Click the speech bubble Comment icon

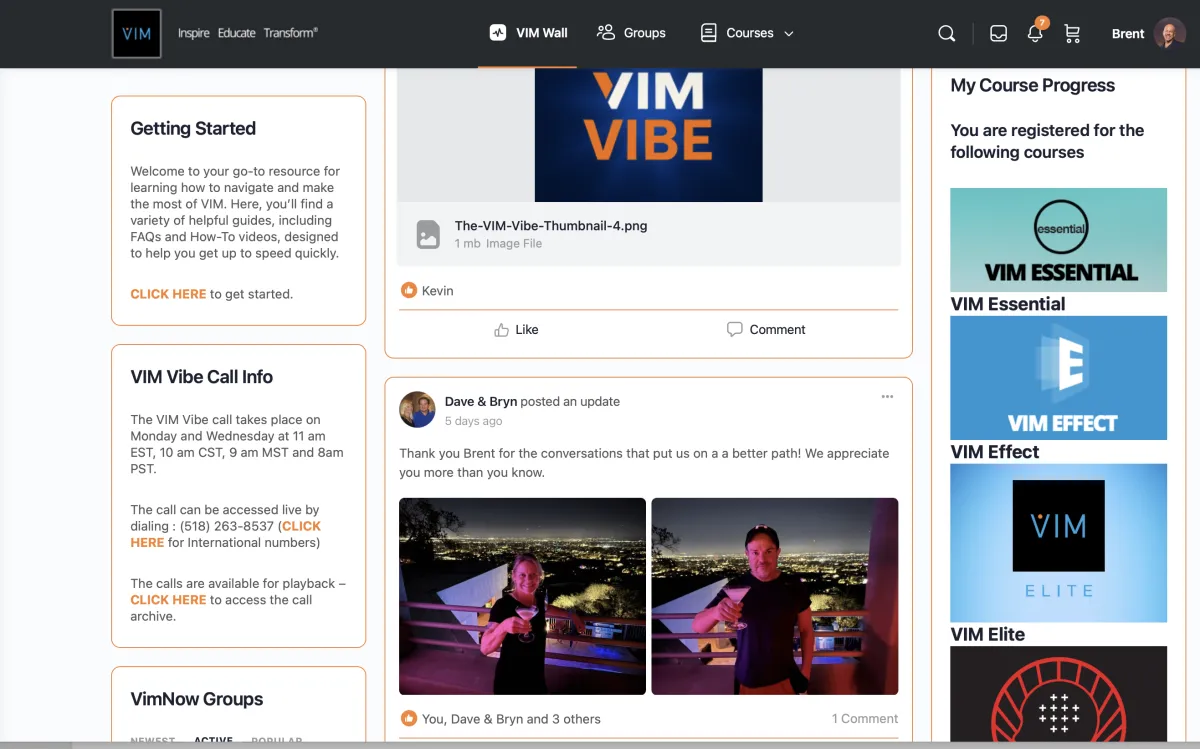tap(735, 329)
